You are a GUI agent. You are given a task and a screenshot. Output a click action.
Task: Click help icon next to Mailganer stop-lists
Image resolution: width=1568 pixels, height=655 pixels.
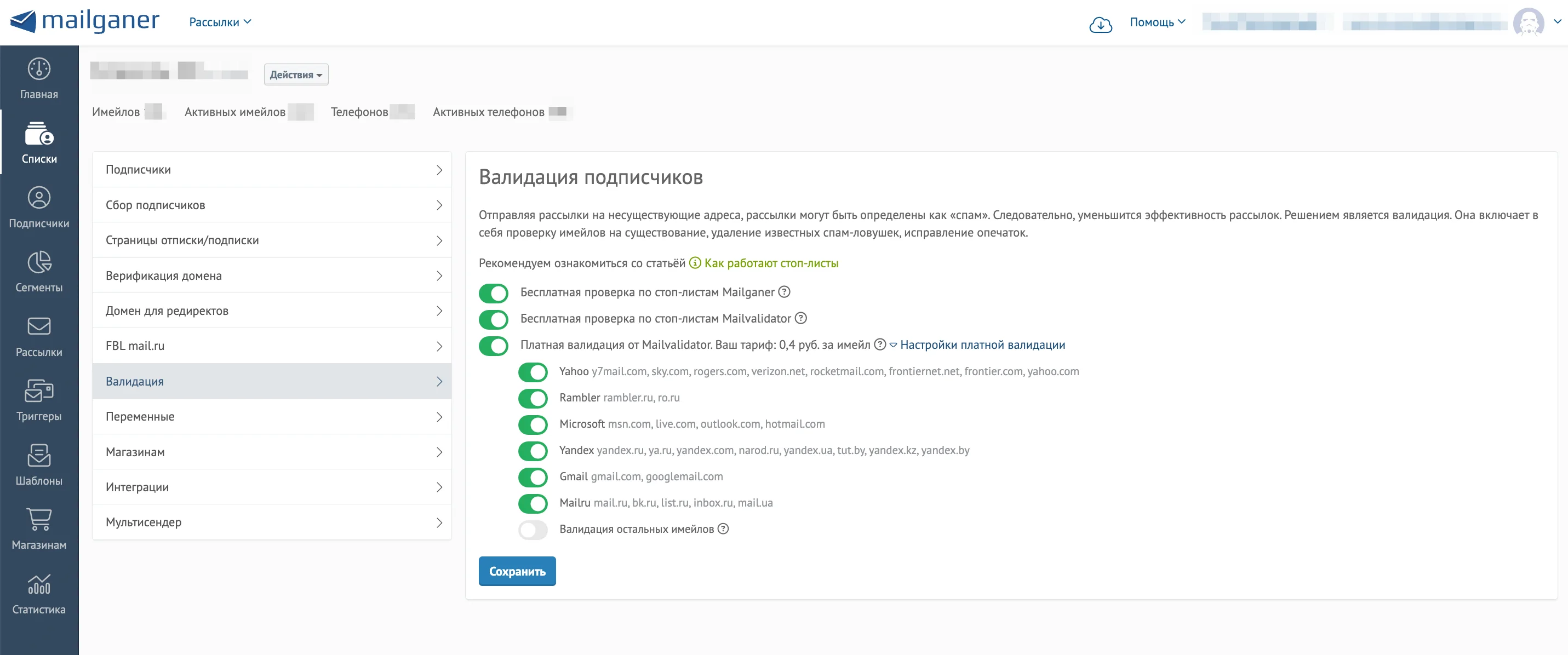(785, 292)
